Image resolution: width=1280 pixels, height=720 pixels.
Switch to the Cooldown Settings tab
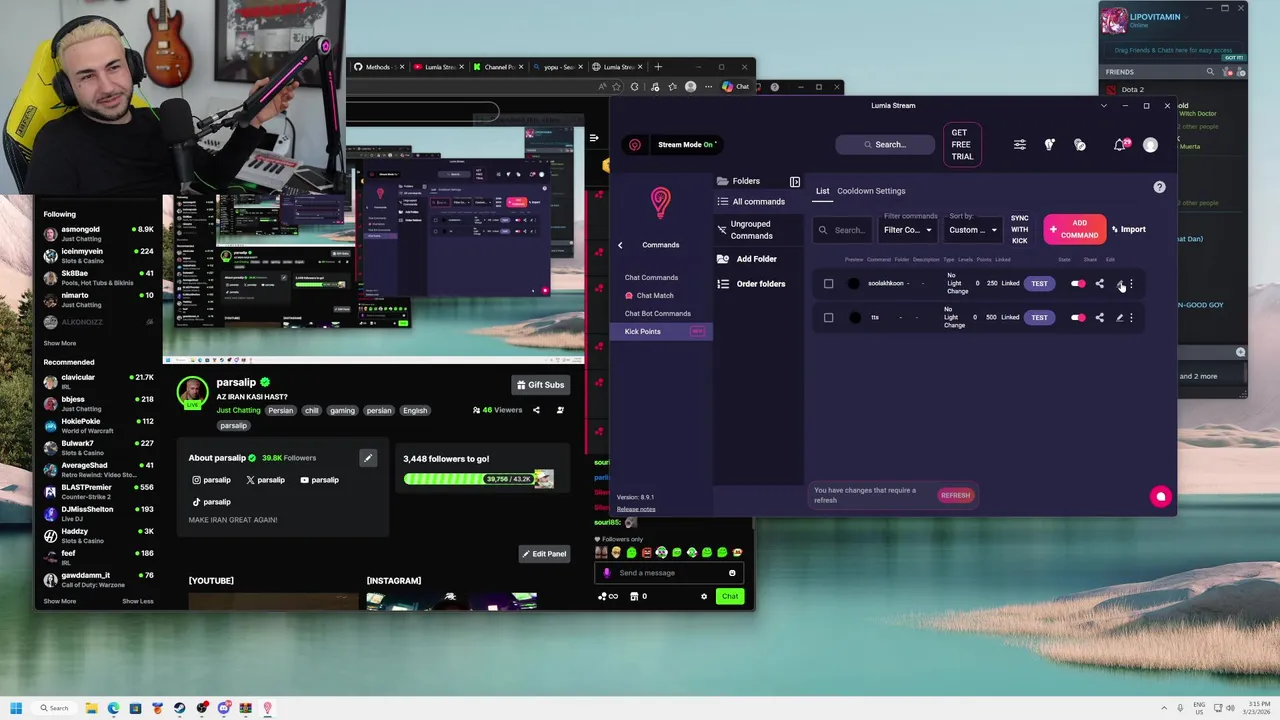pos(871,191)
